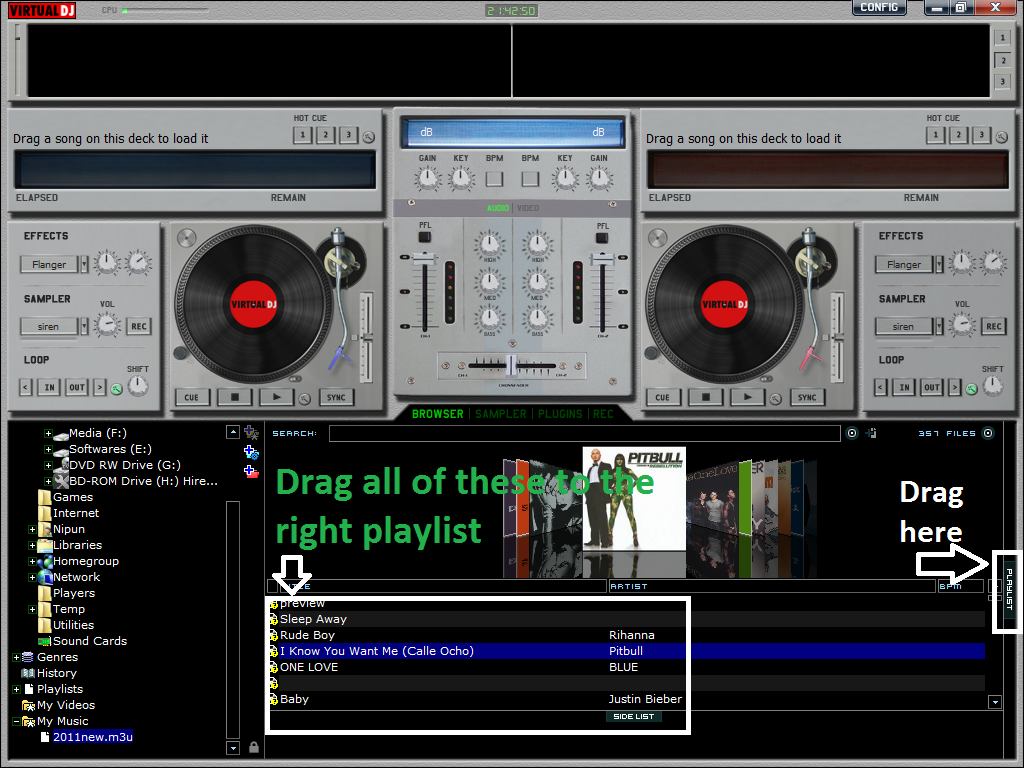1024x768 pixels.
Task: Click right deck hot cue 3
Action: (981, 135)
